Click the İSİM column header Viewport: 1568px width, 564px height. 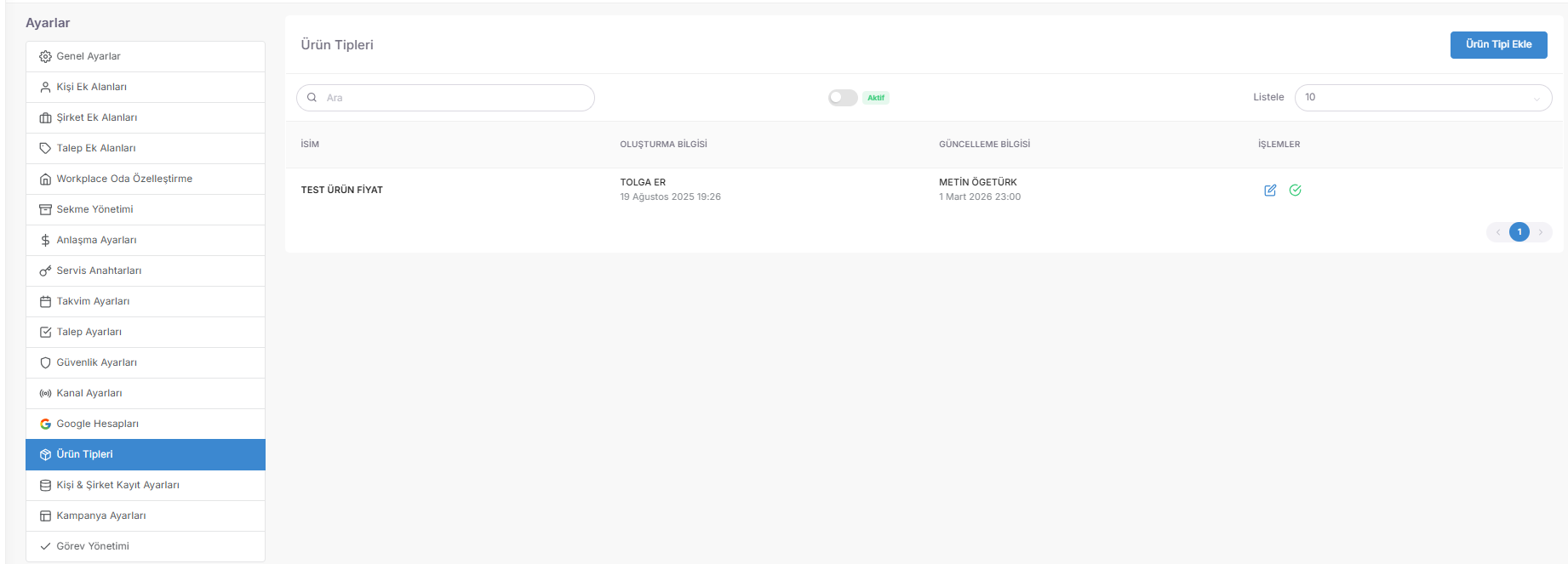point(310,145)
